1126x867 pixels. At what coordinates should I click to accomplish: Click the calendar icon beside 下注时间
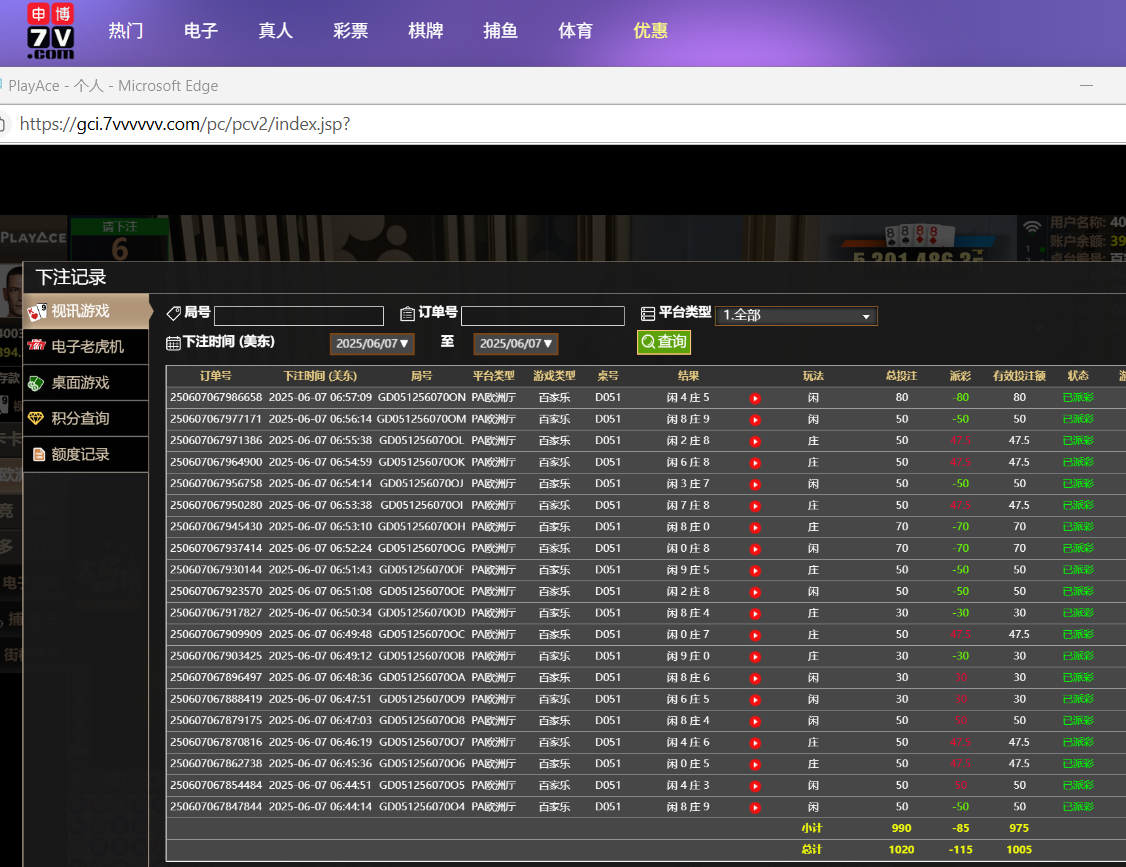(173, 343)
